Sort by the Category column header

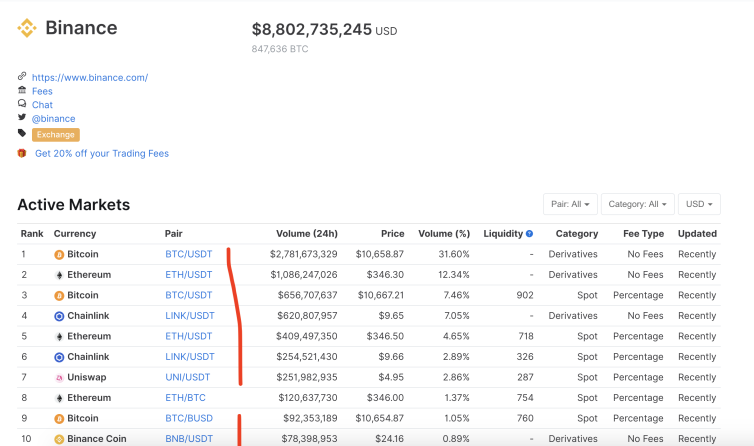click(x=577, y=233)
